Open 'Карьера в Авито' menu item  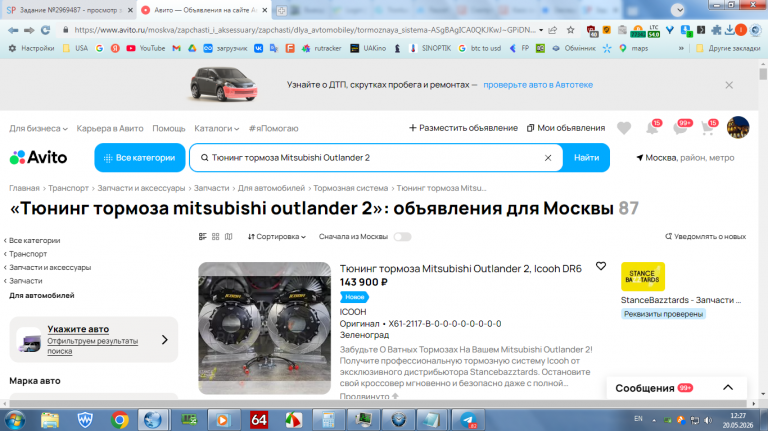(x=110, y=128)
